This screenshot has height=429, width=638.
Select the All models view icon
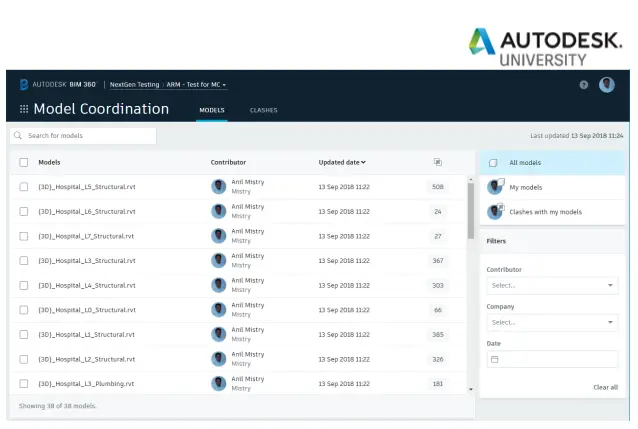tap(493, 162)
